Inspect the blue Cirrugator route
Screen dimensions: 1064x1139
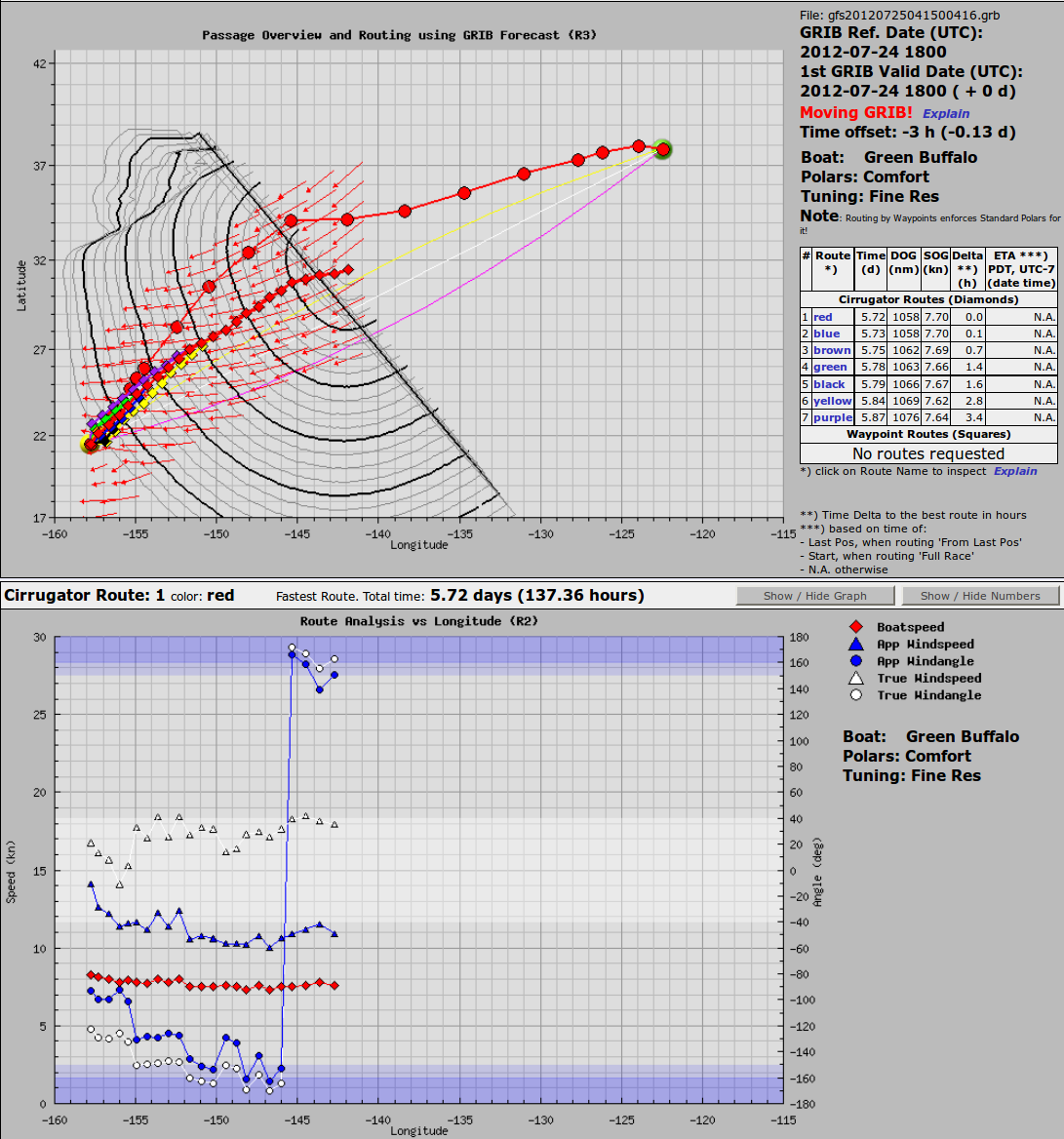826,334
